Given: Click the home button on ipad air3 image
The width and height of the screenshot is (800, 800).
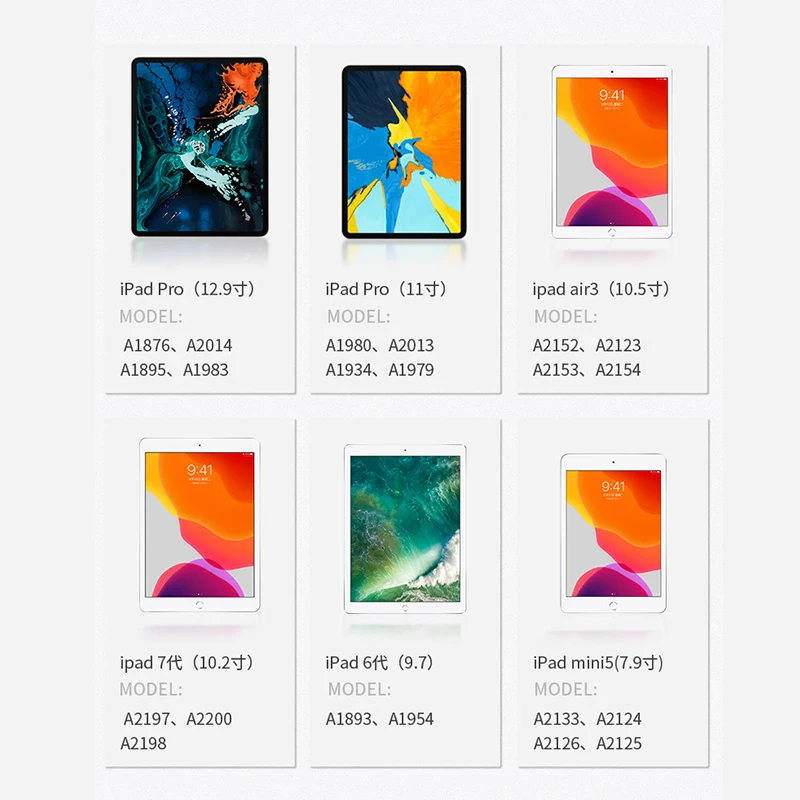Looking at the screenshot, I should 612,232.
